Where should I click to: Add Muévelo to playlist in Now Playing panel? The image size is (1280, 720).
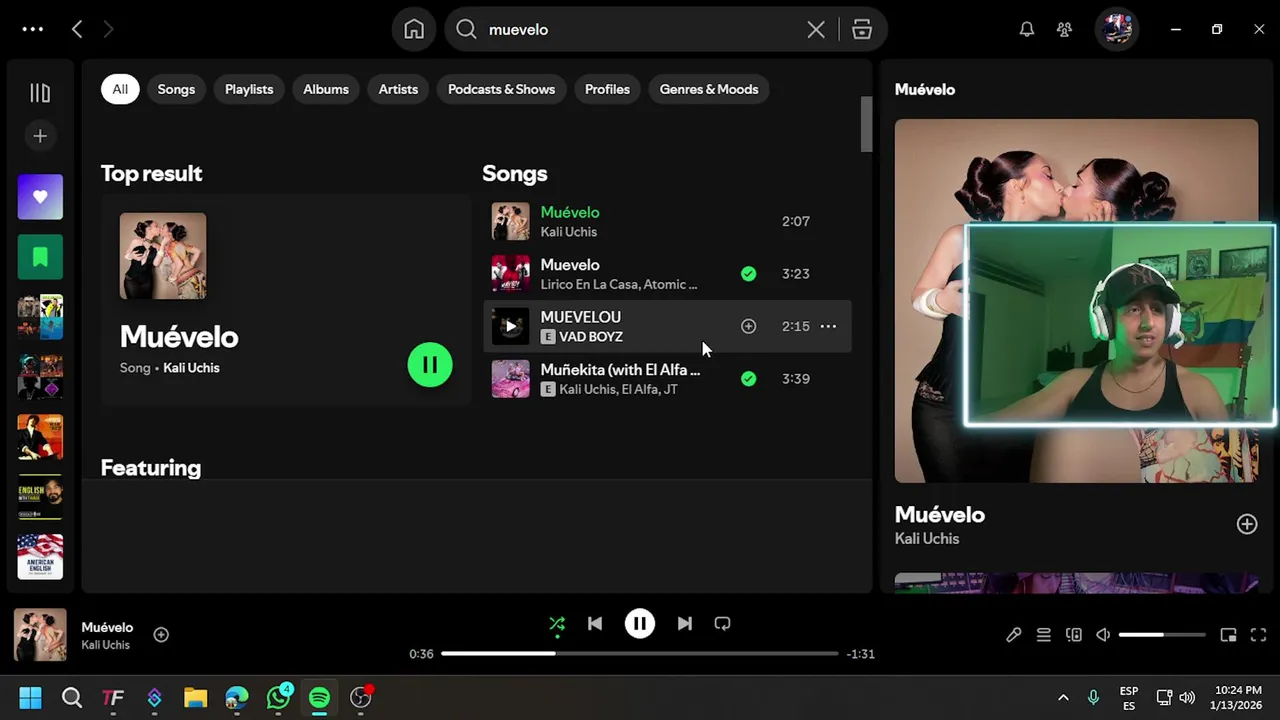coord(1246,524)
